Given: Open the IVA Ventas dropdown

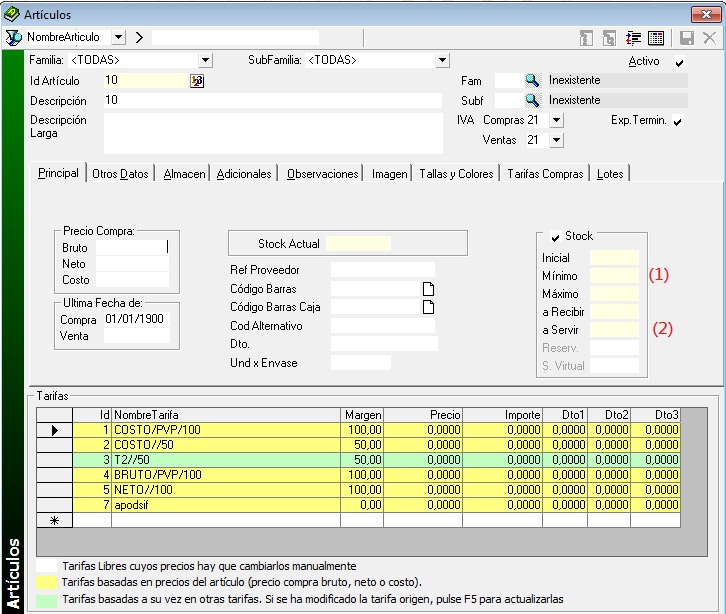Looking at the screenshot, I should click(x=556, y=140).
